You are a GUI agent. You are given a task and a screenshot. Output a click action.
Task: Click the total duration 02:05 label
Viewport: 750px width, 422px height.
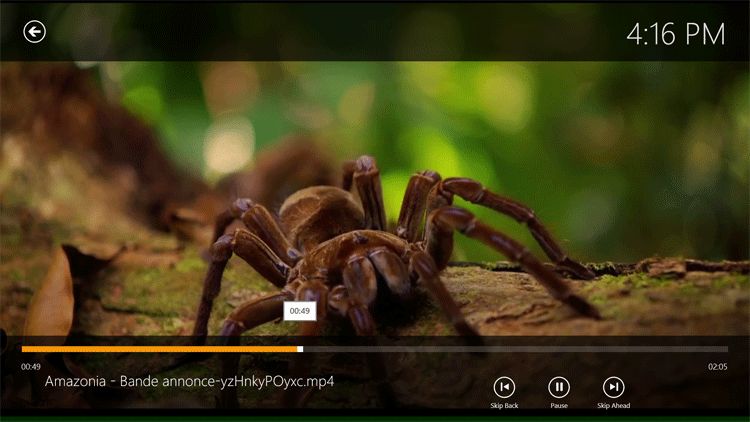717,367
